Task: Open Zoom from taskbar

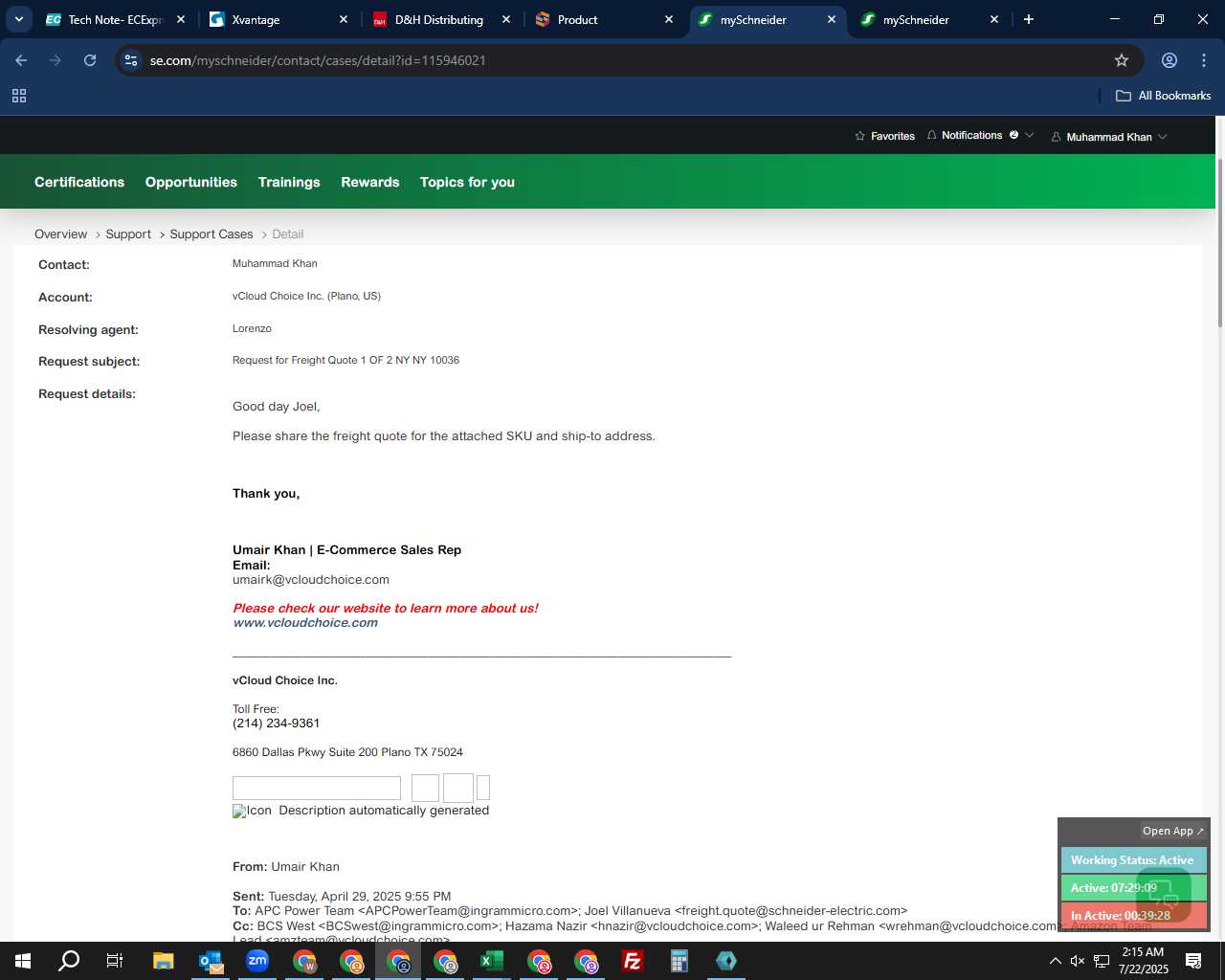Action: (257, 961)
